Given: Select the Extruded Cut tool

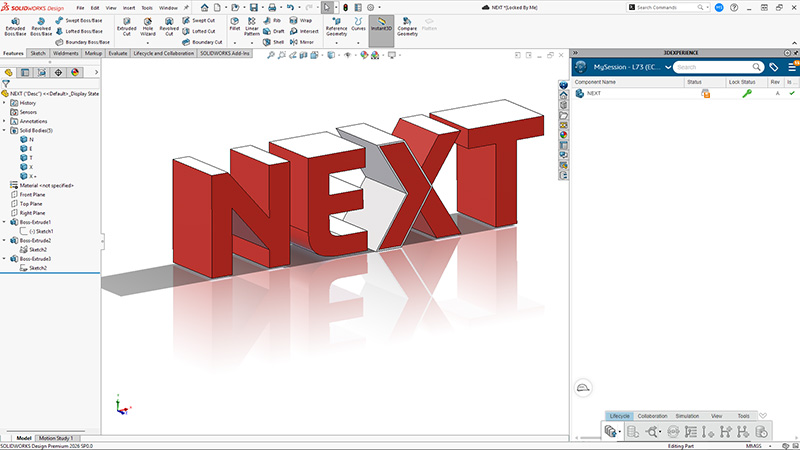Looking at the screenshot, I should (x=127, y=27).
